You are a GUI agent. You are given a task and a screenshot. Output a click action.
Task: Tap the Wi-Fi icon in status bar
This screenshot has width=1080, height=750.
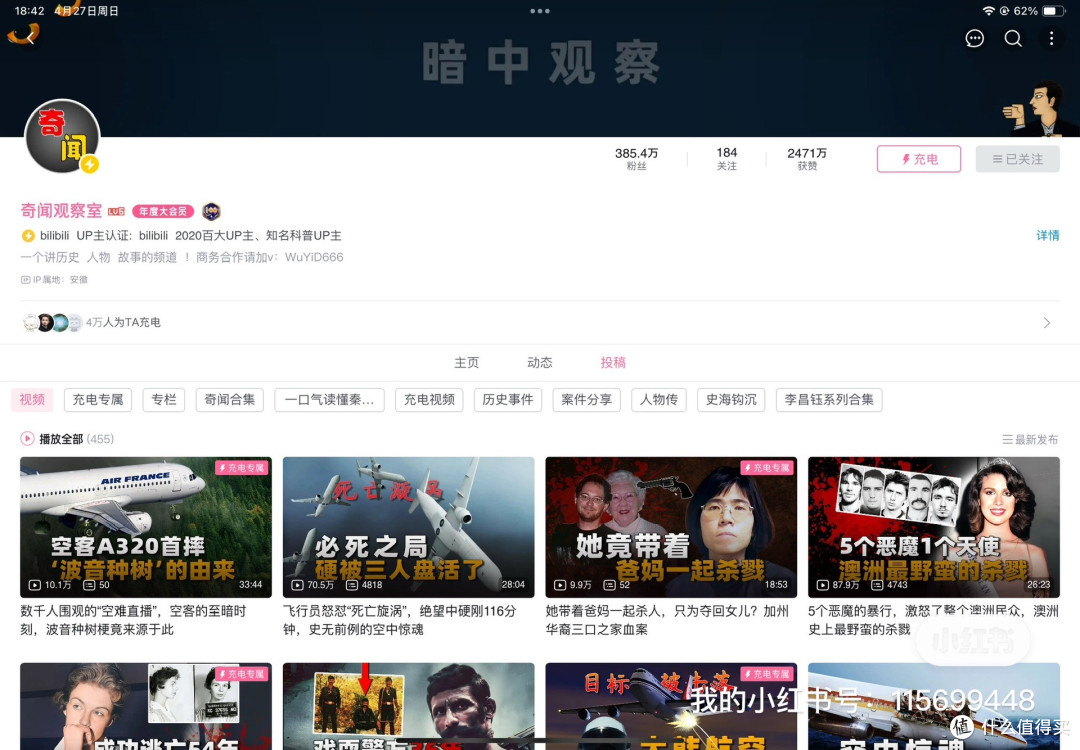pyautogui.click(x=988, y=11)
